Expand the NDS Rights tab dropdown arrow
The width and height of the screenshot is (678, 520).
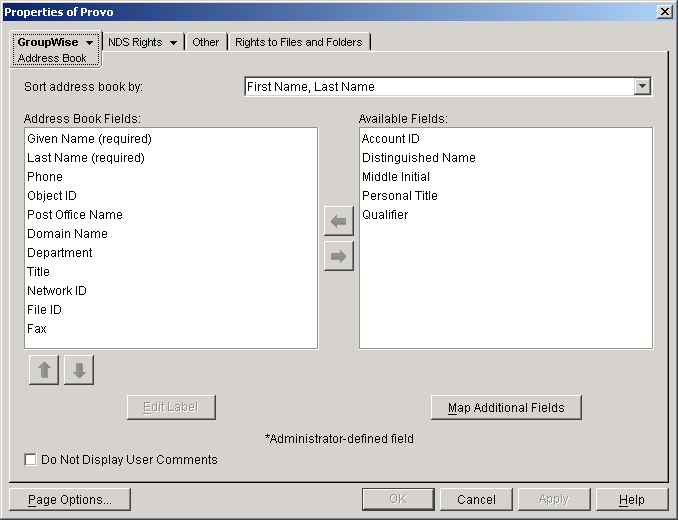(x=173, y=42)
